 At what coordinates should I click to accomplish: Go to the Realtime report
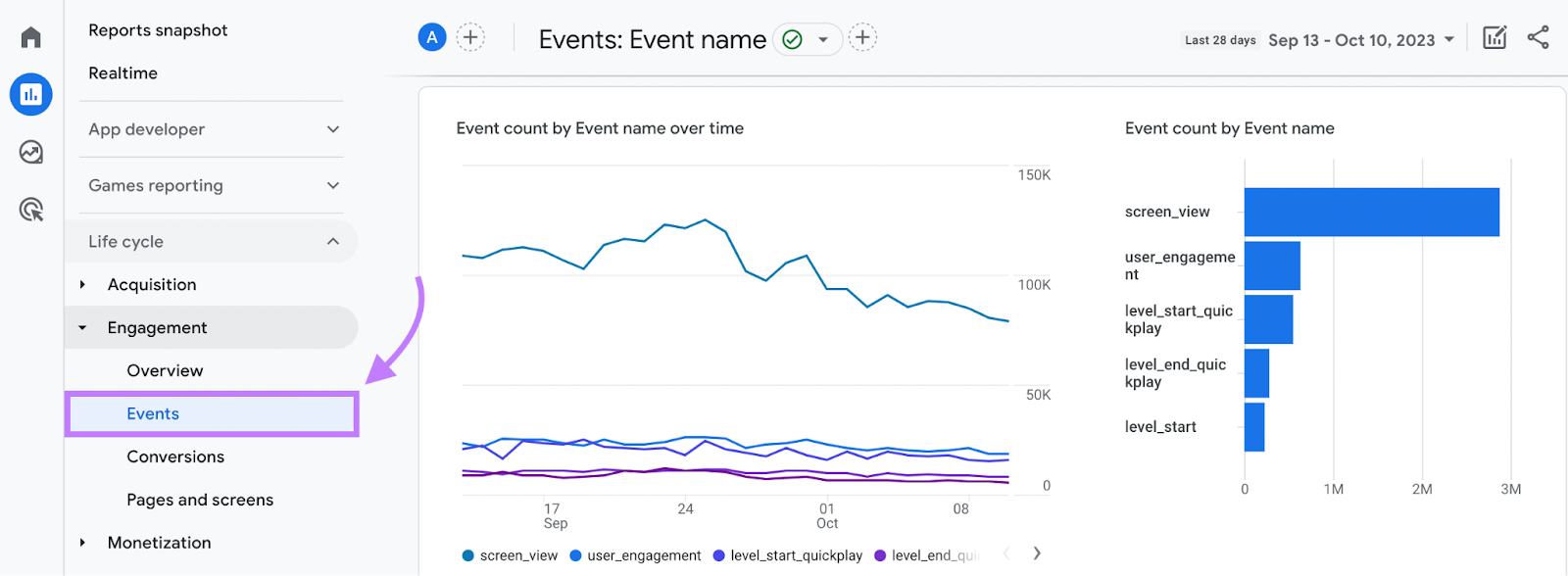tap(122, 73)
